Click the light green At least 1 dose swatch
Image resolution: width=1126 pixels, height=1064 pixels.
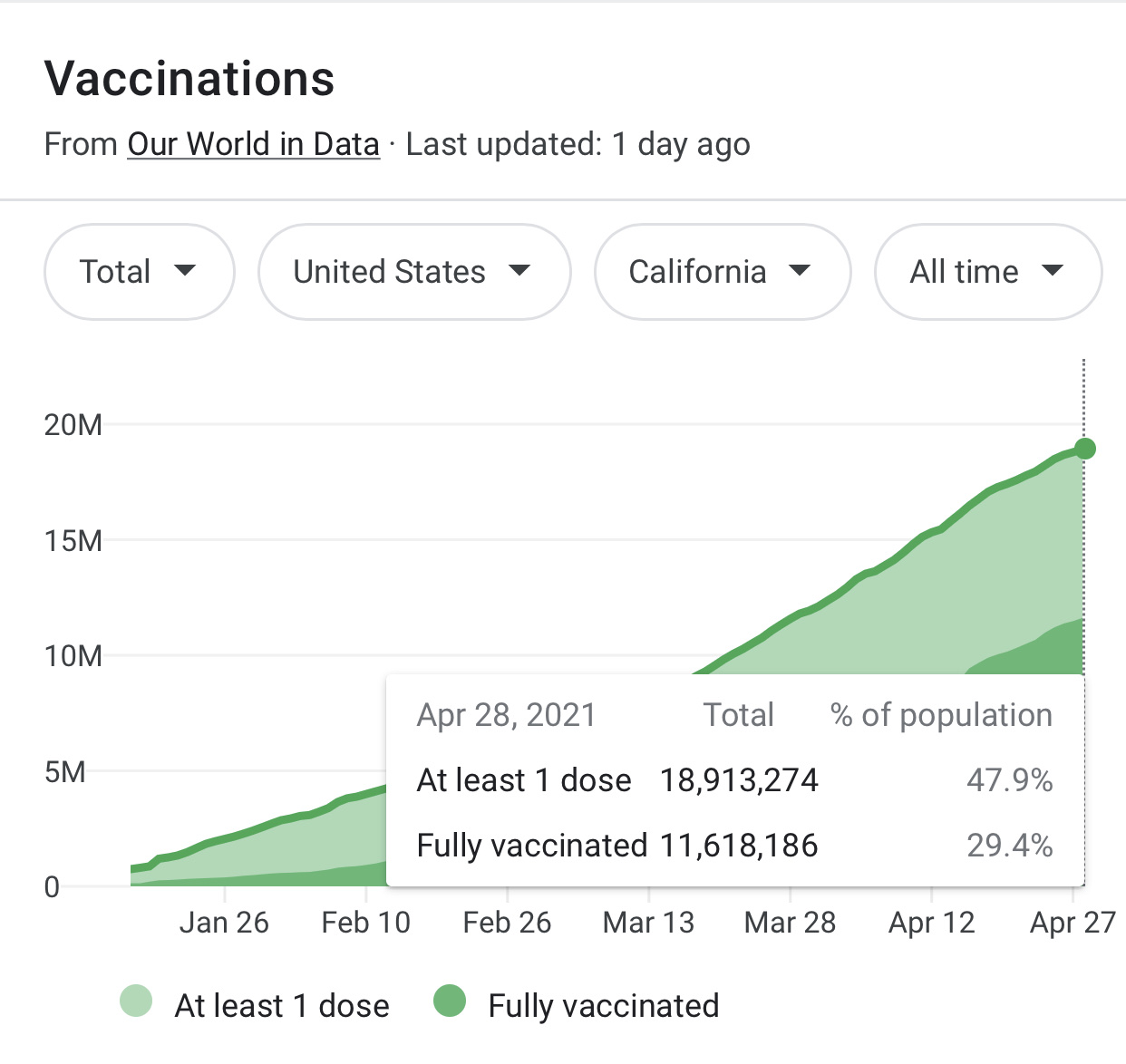136,1001
